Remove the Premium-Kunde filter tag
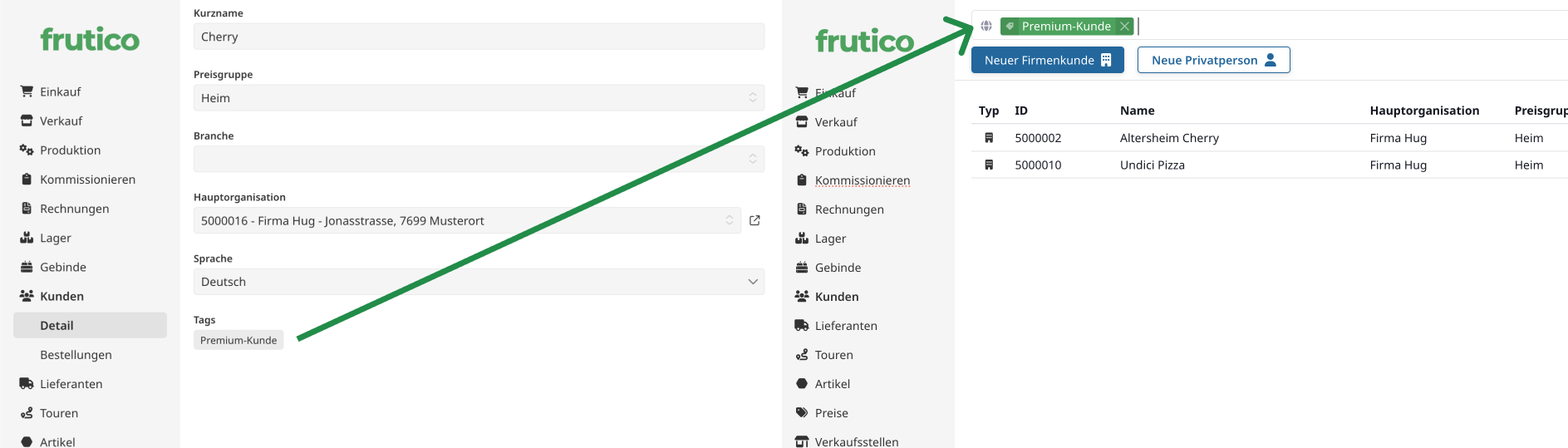 click(x=1124, y=27)
